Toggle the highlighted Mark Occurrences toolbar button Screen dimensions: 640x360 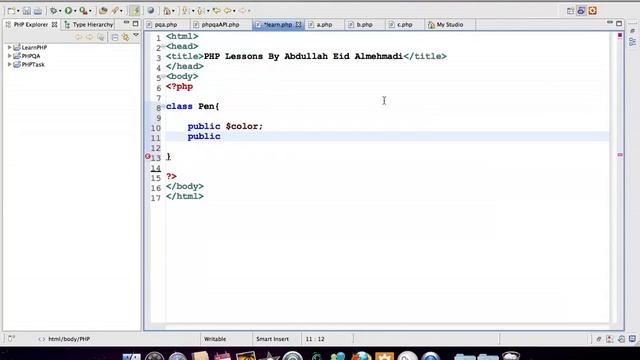[x=135, y=11]
